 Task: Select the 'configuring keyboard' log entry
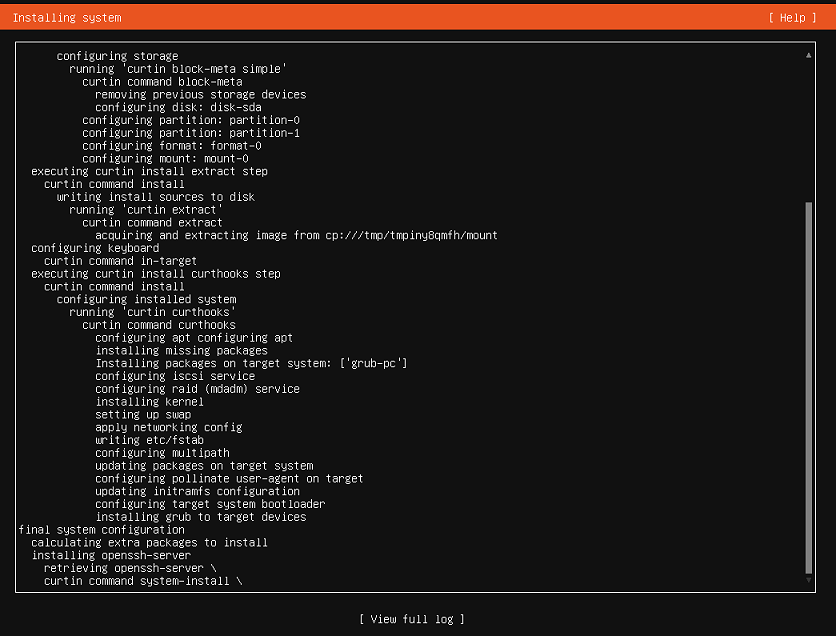[x=95, y=248]
